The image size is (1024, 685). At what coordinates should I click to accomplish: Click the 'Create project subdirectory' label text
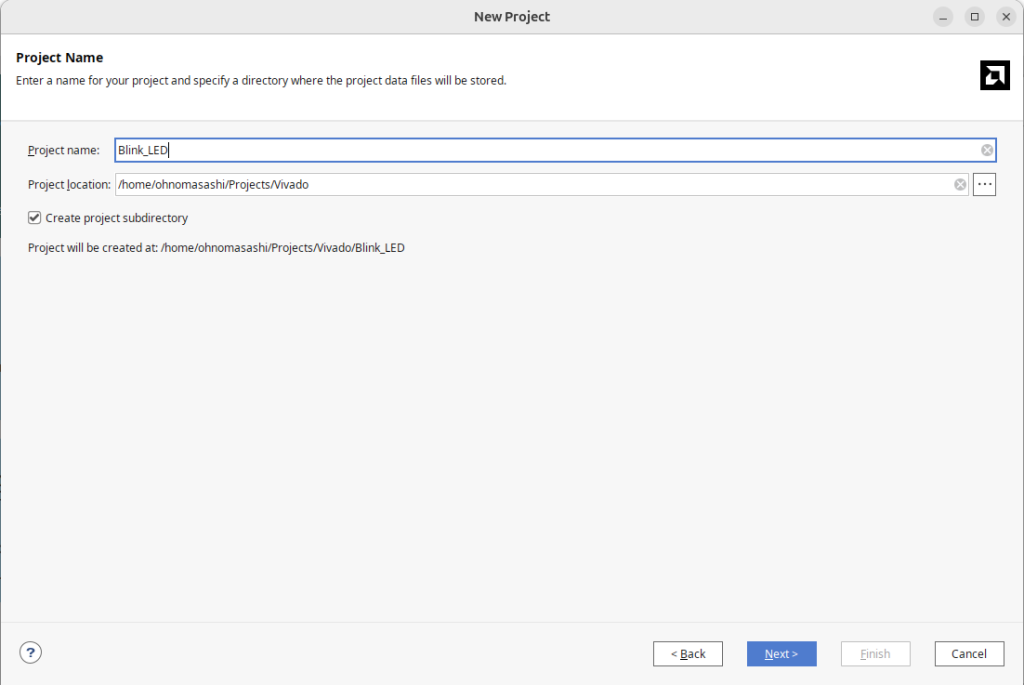pos(116,218)
